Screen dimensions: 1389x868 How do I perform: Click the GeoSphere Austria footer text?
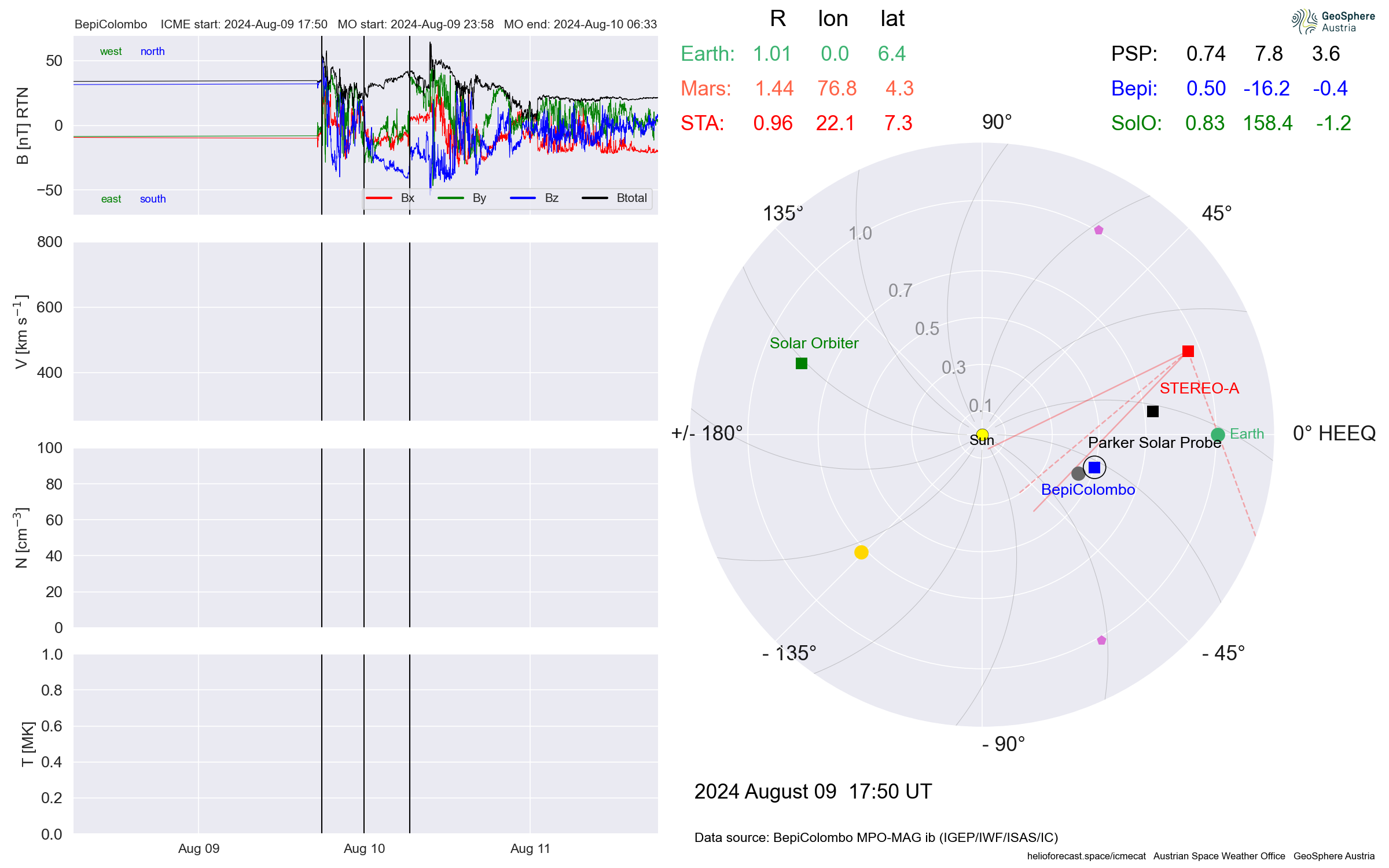pos(1334,856)
